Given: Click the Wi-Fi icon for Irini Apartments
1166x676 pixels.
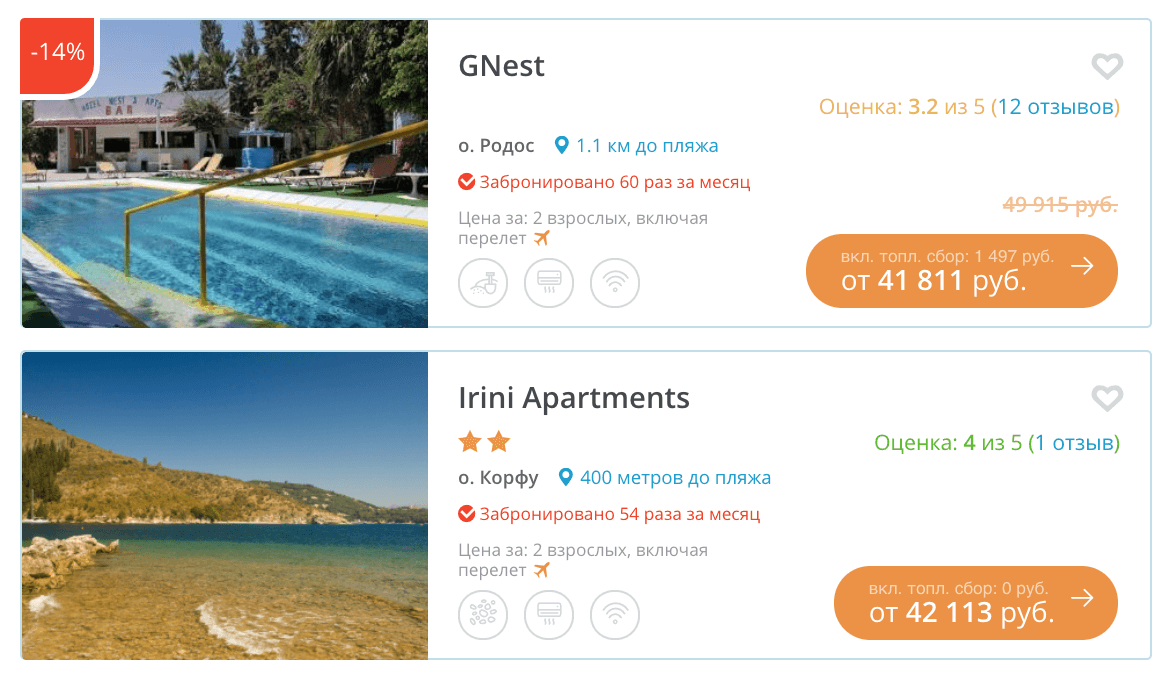Looking at the screenshot, I should [x=615, y=615].
